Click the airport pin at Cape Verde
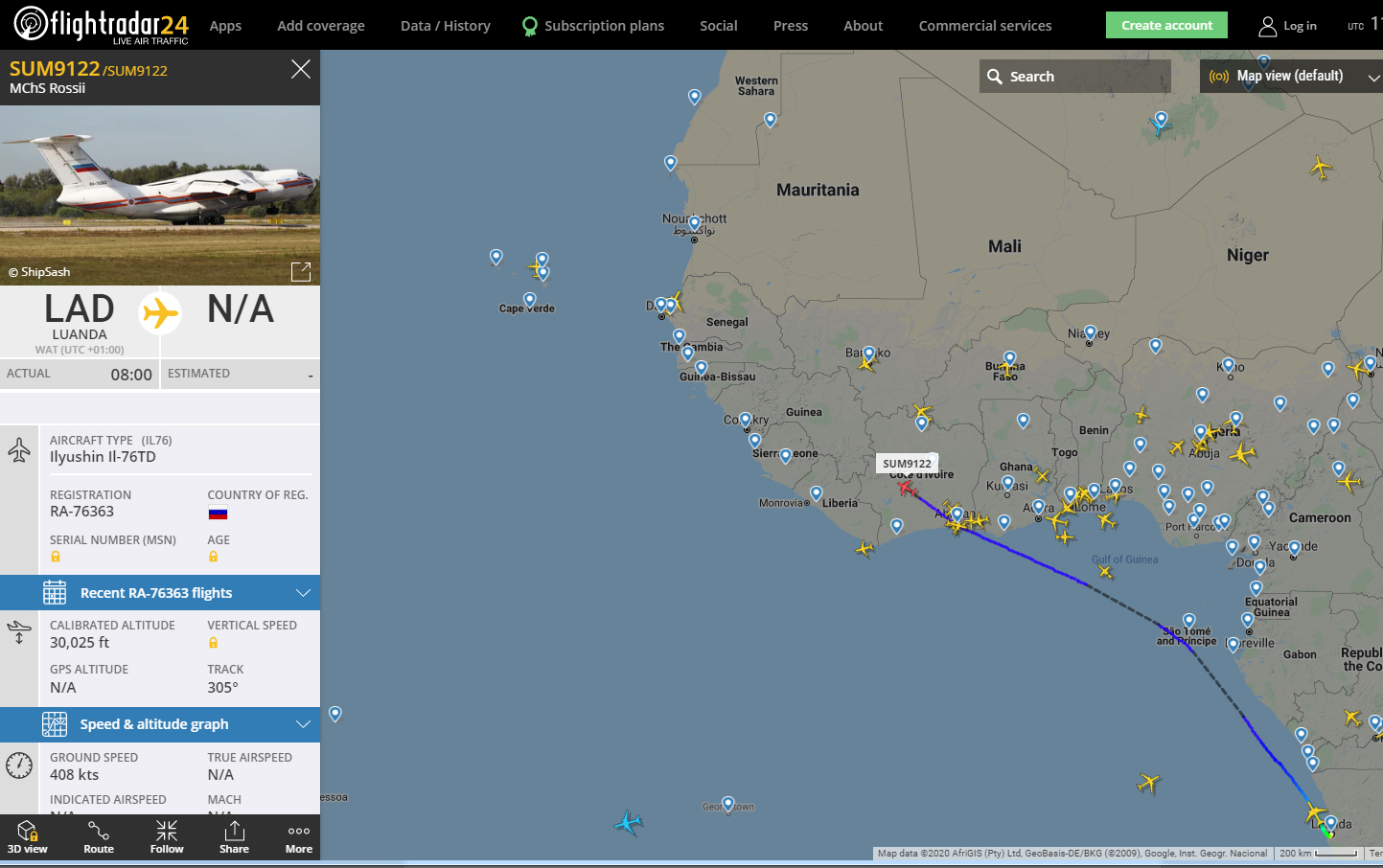The width and height of the screenshot is (1383, 868). [x=529, y=299]
